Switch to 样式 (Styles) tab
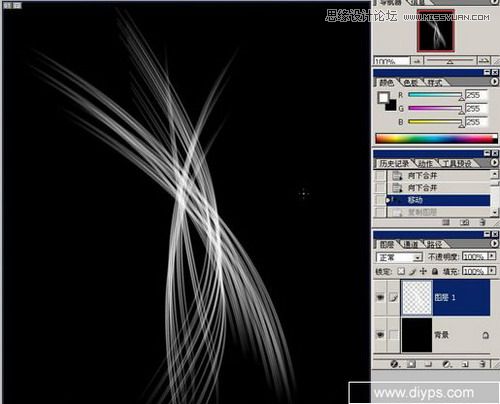 435,83
